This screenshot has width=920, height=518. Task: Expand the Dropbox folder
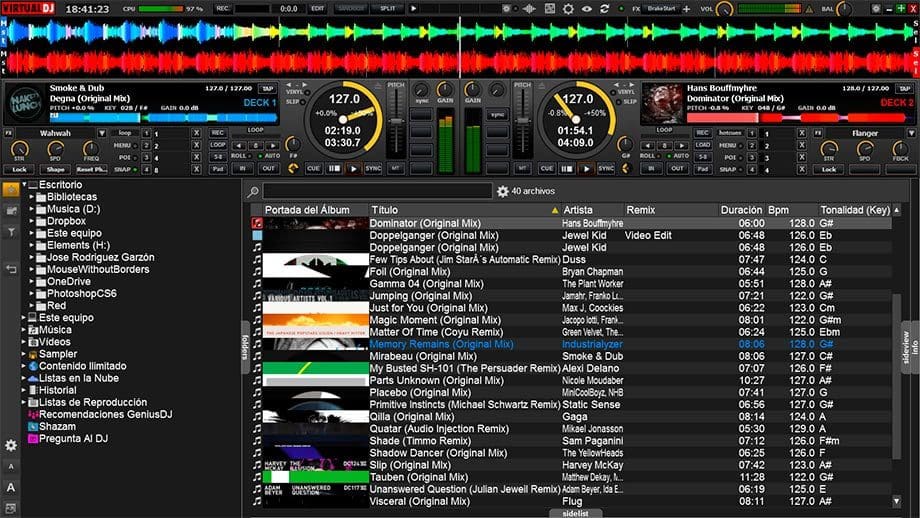click(x=32, y=221)
